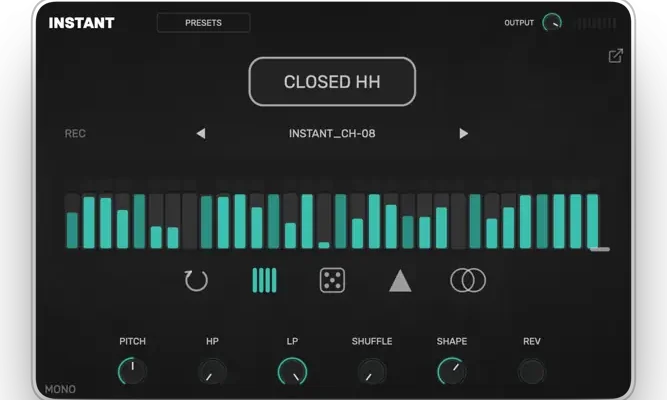Click the INSTANT_CH-08 sample name

coord(332,134)
